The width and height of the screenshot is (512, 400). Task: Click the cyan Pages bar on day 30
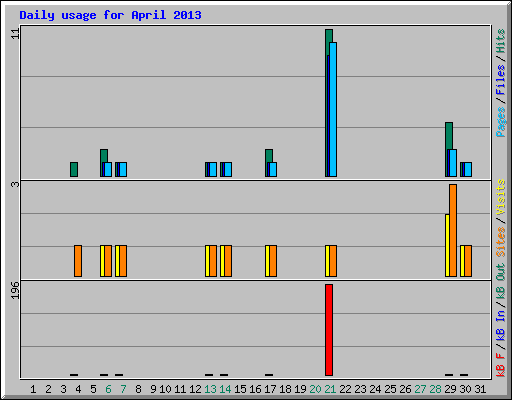pos(468,169)
